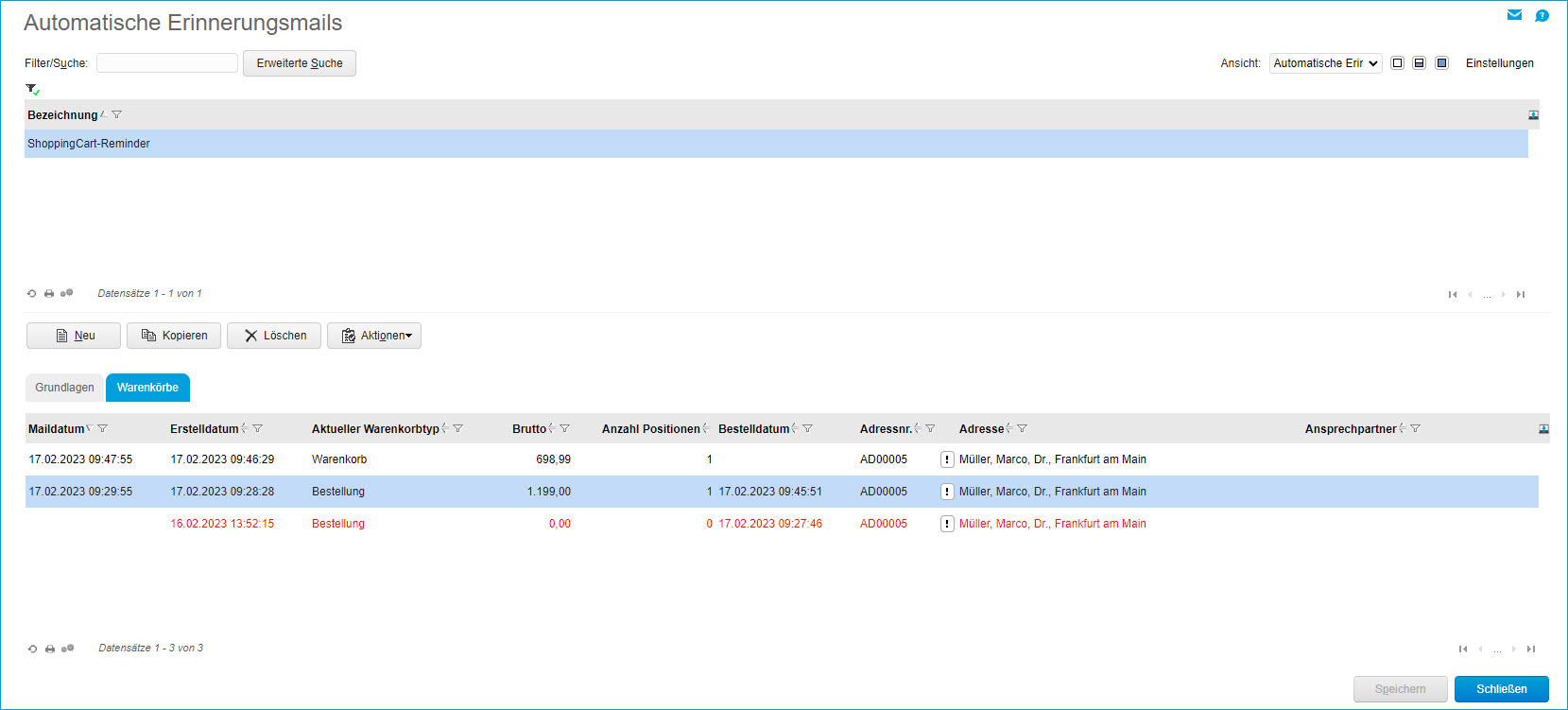
Task: Jump to last page of Warenkörbe table
Action: pyautogui.click(x=1531, y=649)
